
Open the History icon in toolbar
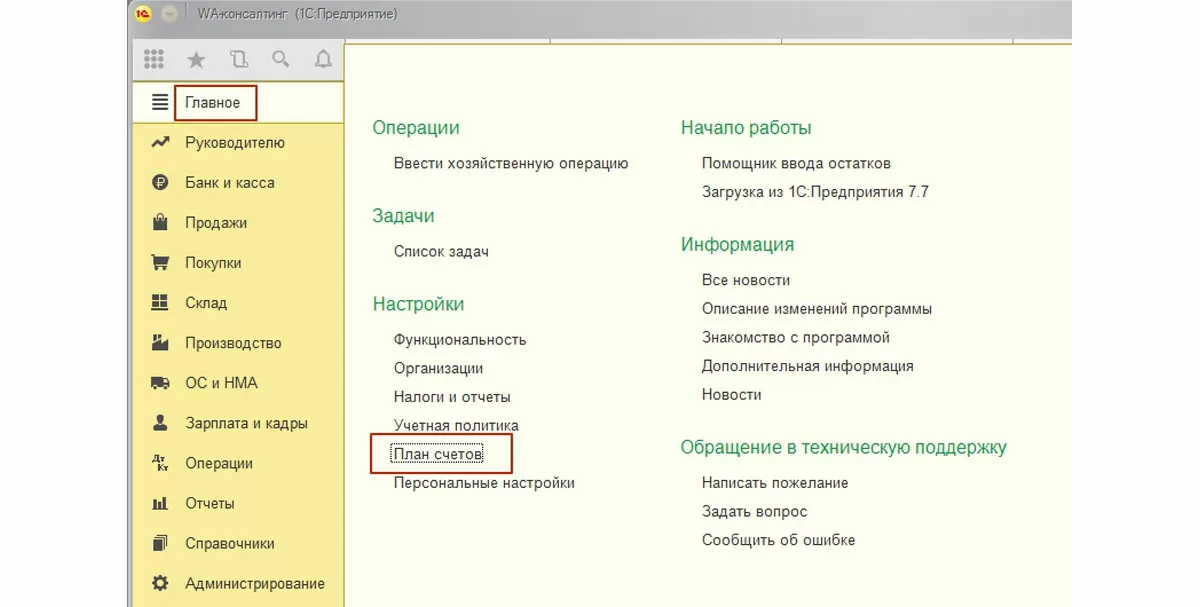point(238,60)
